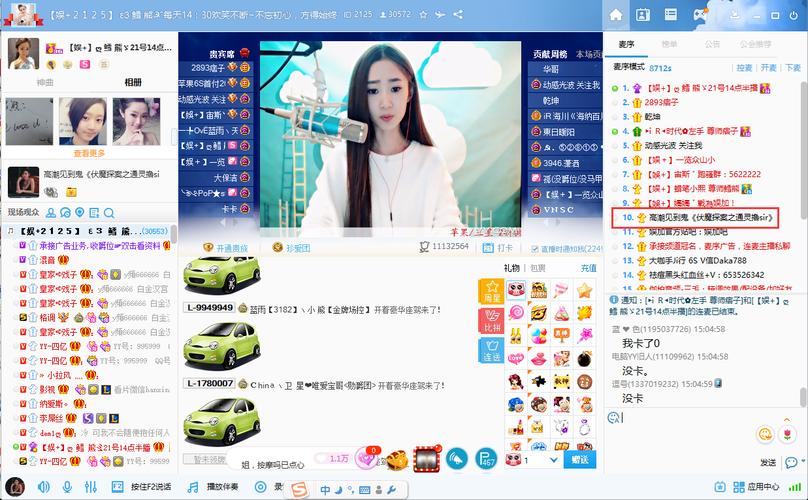Click the 充值 recharge link

(x=588, y=268)
